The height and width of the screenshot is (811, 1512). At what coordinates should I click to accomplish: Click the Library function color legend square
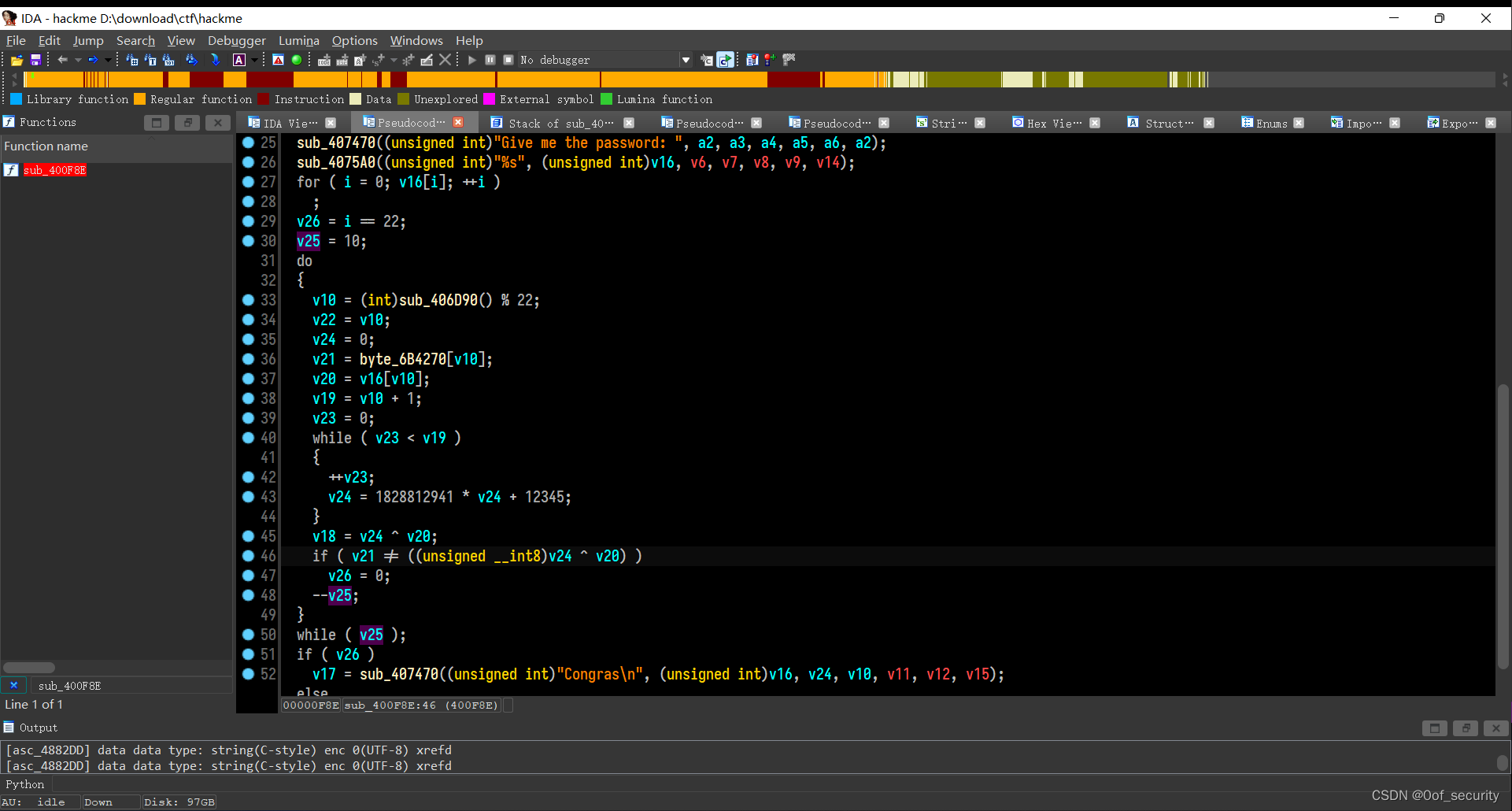click(x=17, y=99)
